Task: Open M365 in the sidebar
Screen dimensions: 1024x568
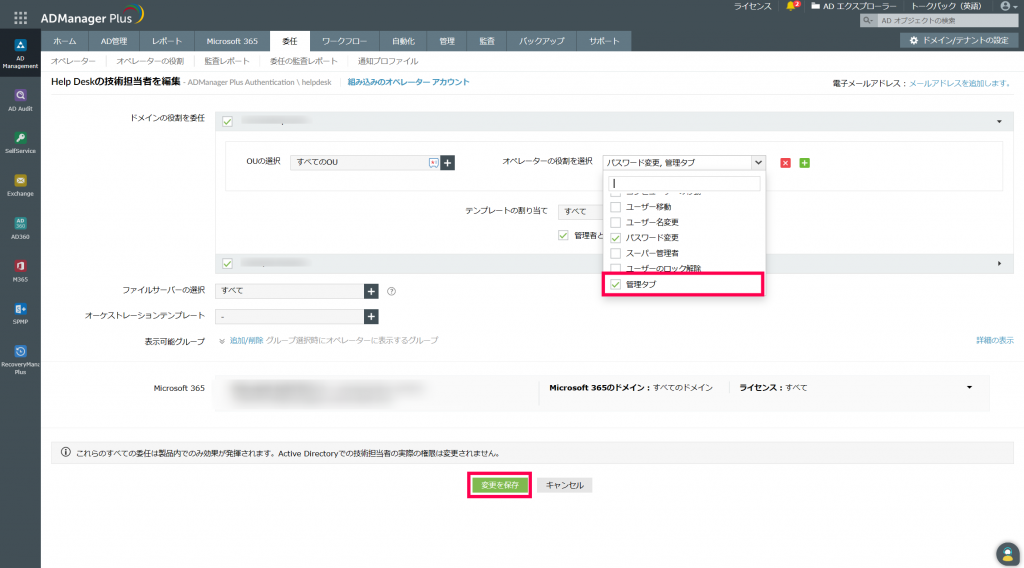Action: (20, 271)
